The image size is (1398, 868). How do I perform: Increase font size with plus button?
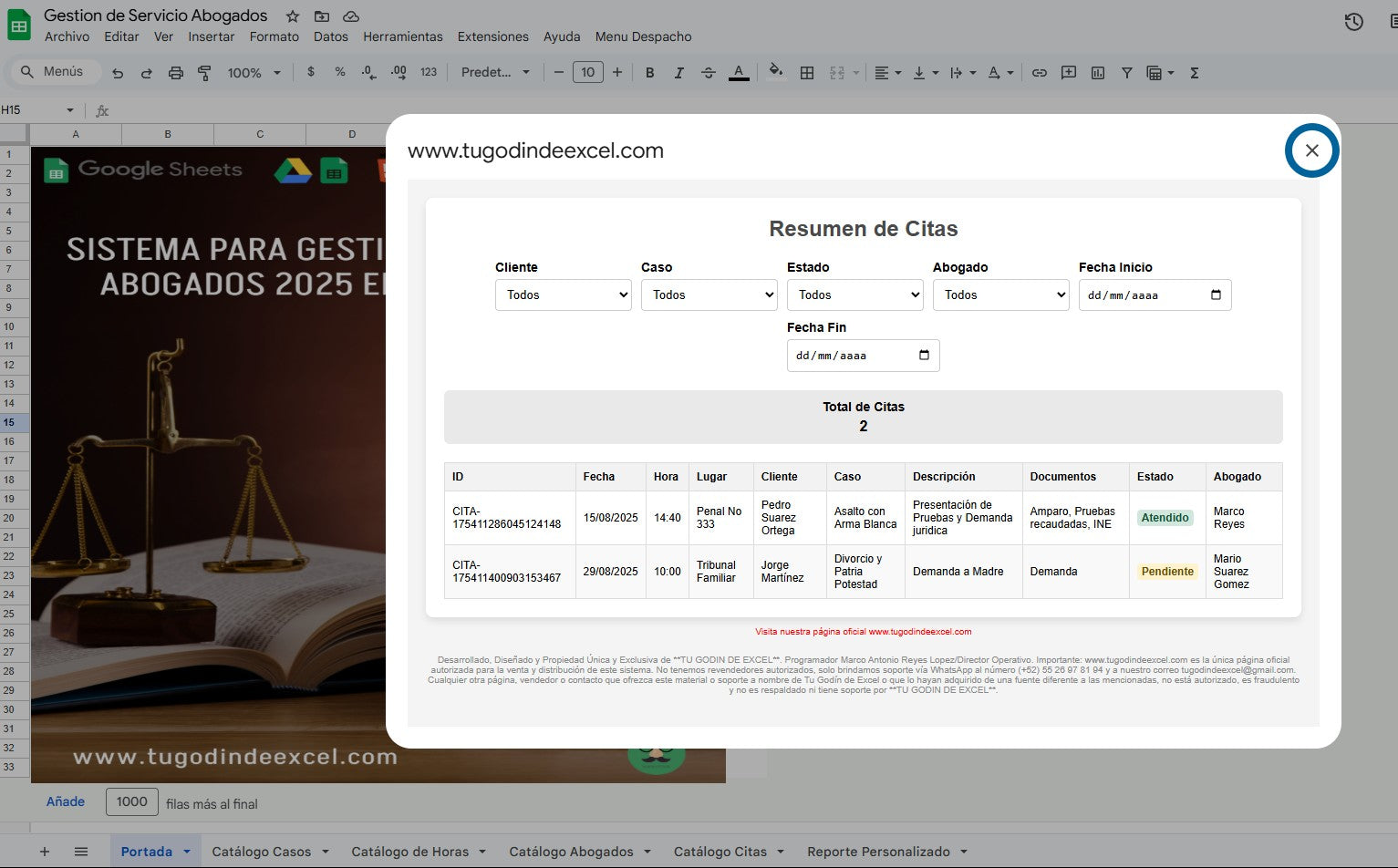[617, 72]
